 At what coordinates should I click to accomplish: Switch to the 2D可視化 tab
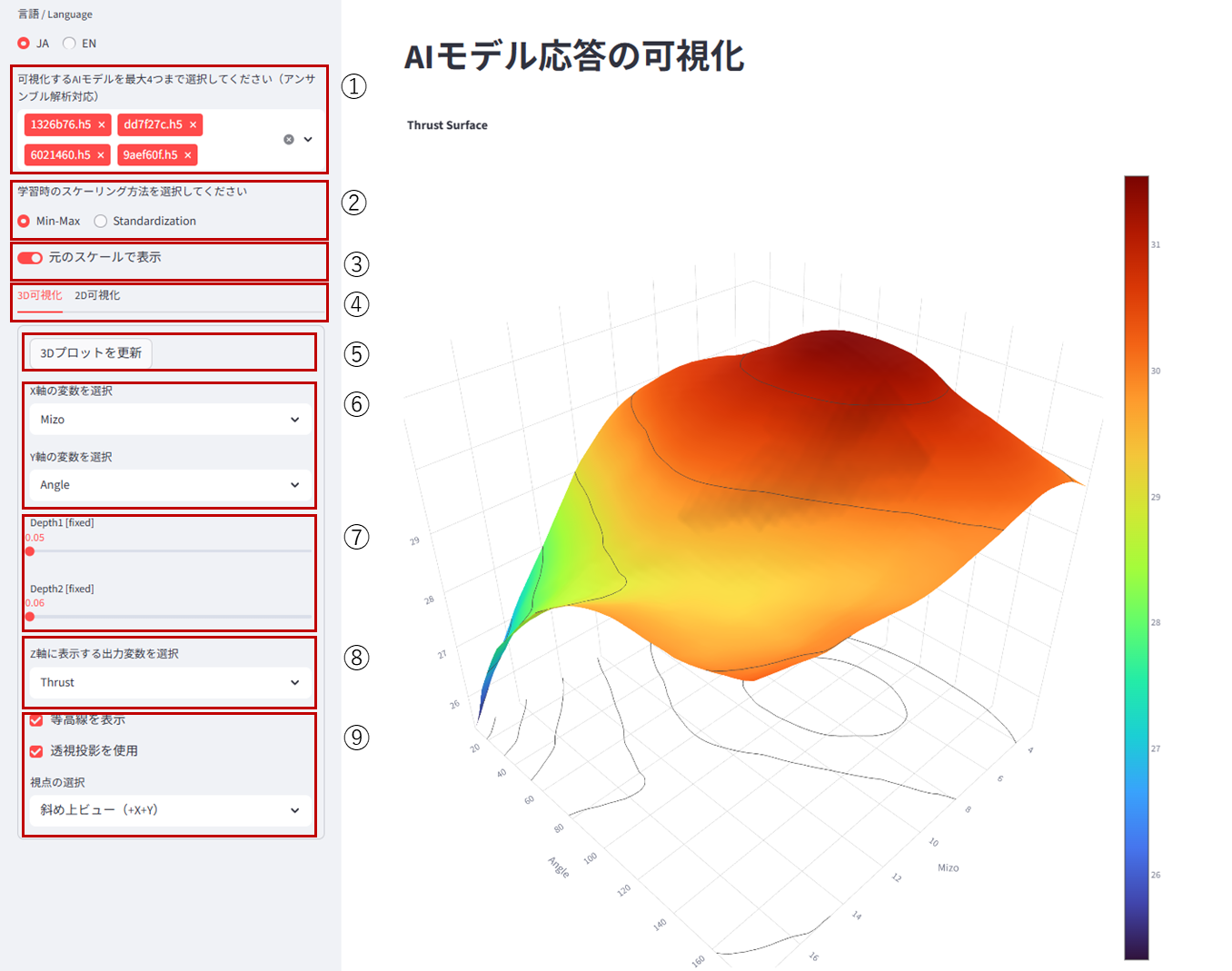coord(97,296)
